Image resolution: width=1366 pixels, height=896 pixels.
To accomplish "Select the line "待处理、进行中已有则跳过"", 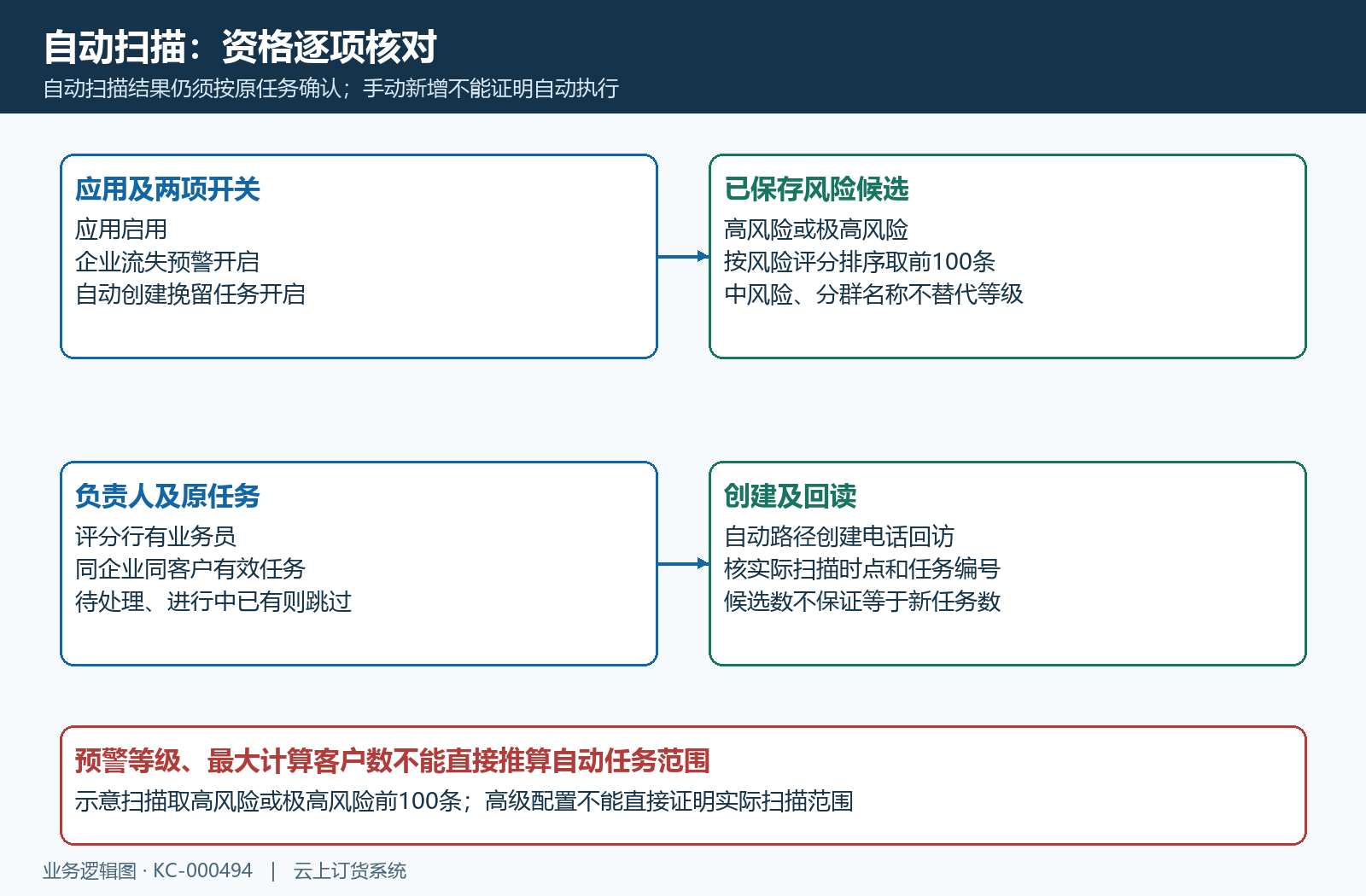I will pyautogui.click(x=213, y=601).
